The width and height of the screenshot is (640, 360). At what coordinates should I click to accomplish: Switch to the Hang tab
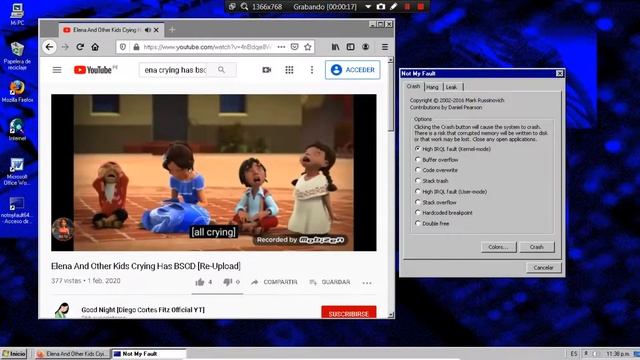[x=433, y=87]
